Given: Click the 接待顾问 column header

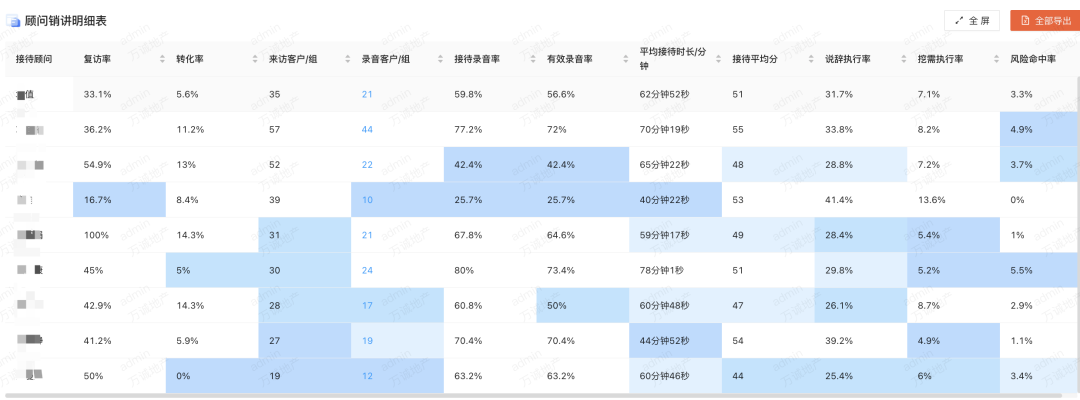Looking at the screenshot, I should click(33, 59).
